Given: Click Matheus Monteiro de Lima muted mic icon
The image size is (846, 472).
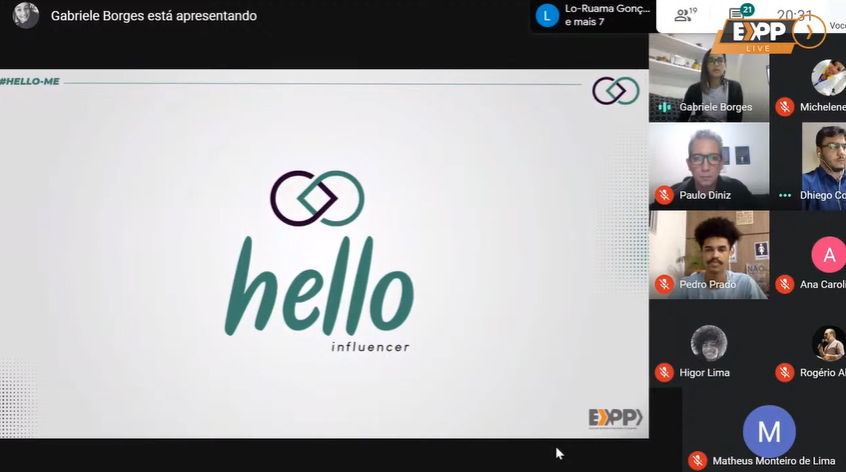Looking at the screenshot, I should point(697,461).
